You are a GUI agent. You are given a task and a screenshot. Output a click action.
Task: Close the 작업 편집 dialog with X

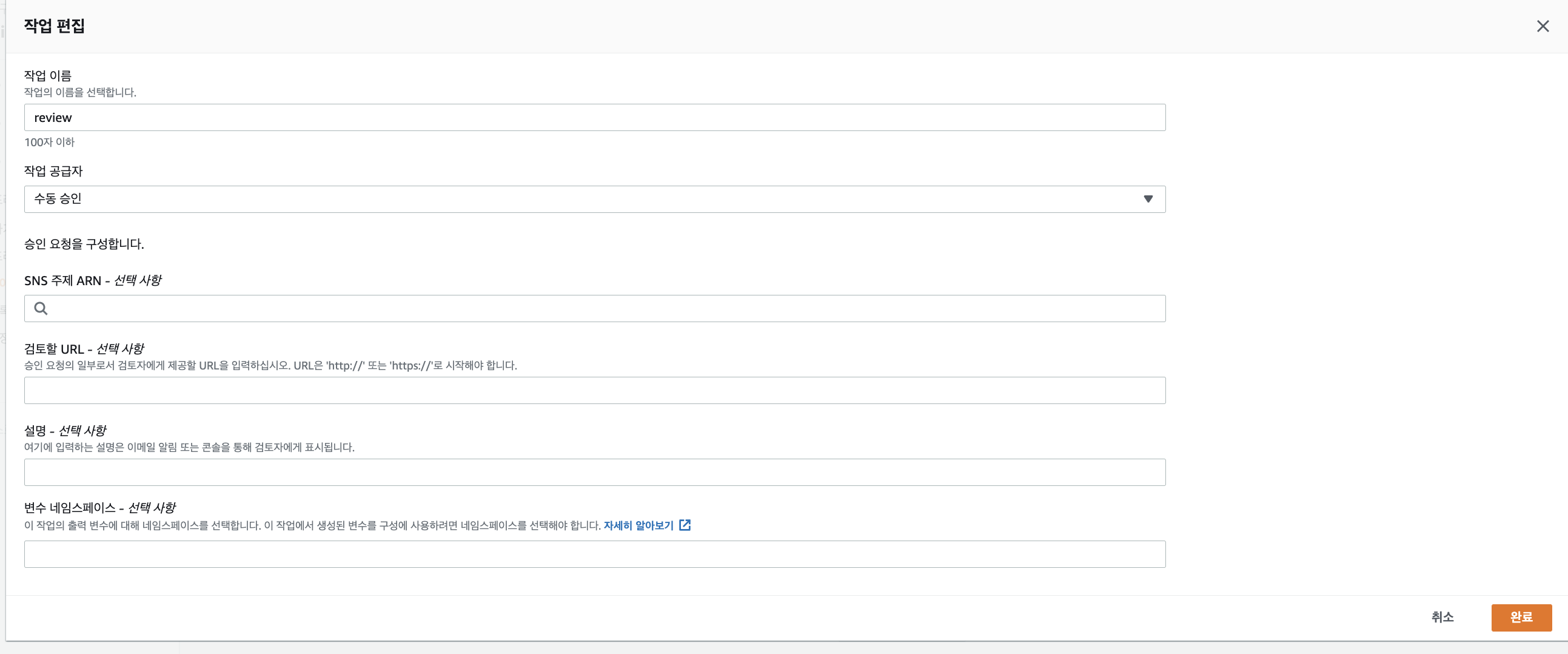(1543, 26)
